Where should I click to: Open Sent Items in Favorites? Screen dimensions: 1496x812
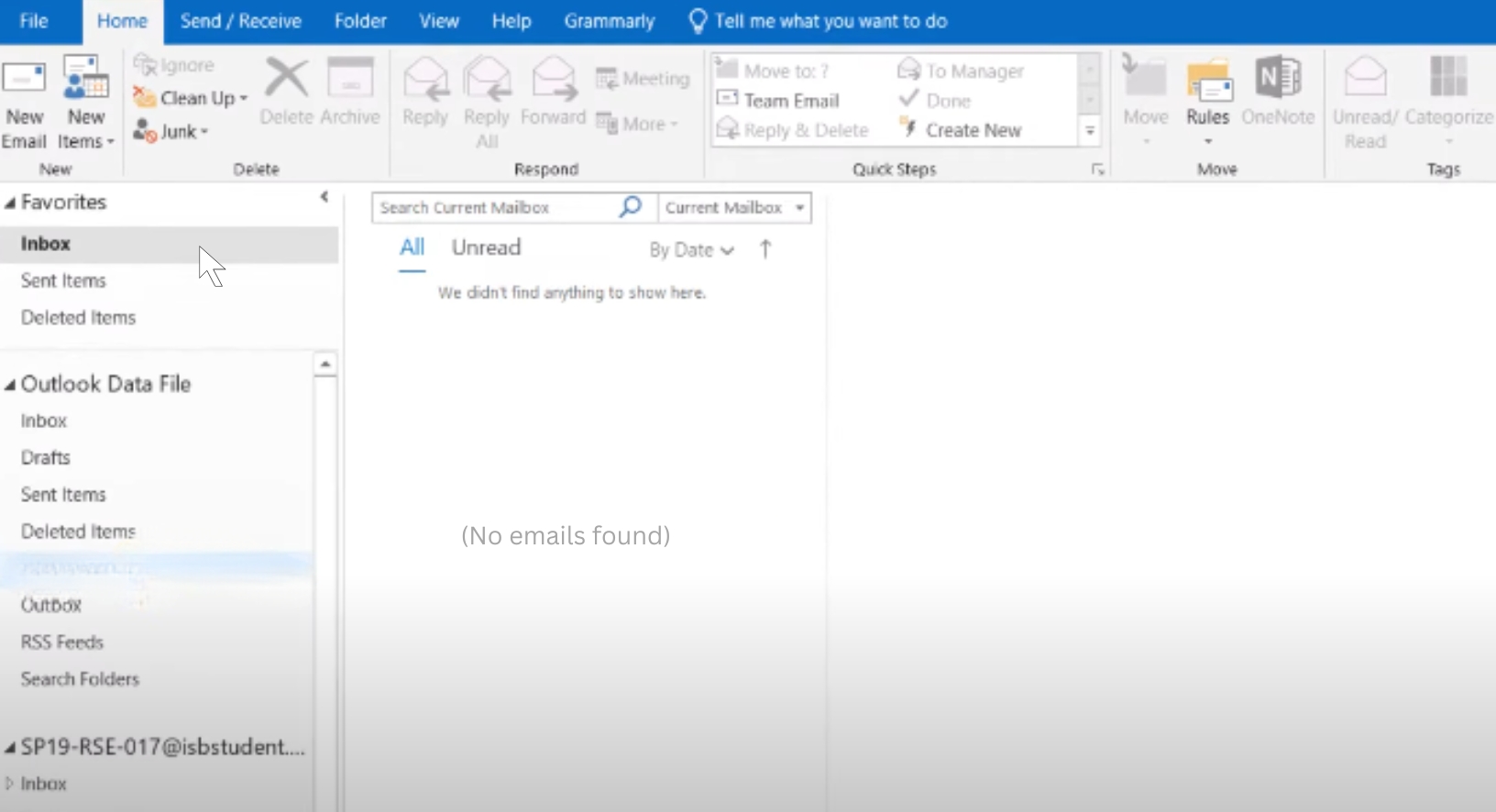point(63,280)
